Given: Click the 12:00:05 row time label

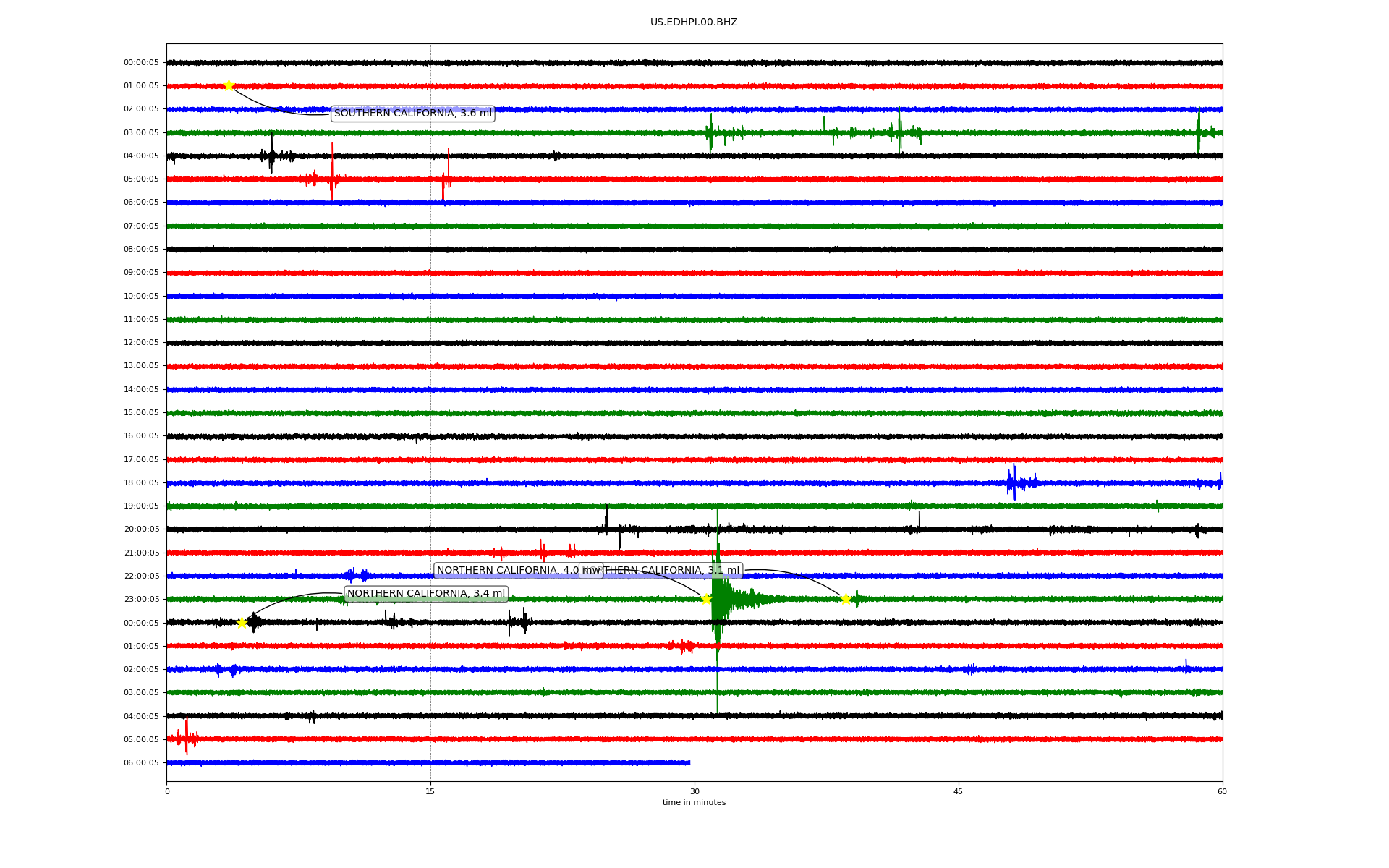Looking at the screenshot, I should point(141,343).
